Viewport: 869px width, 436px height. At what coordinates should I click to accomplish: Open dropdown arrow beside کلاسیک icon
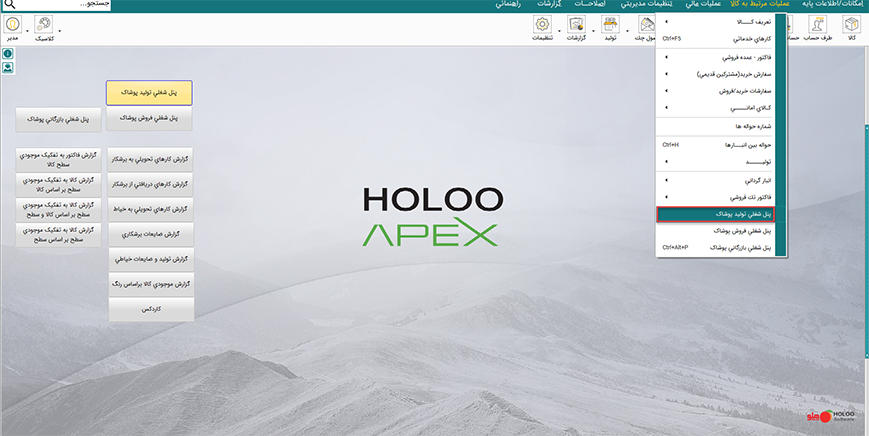[x=60, y=30]
